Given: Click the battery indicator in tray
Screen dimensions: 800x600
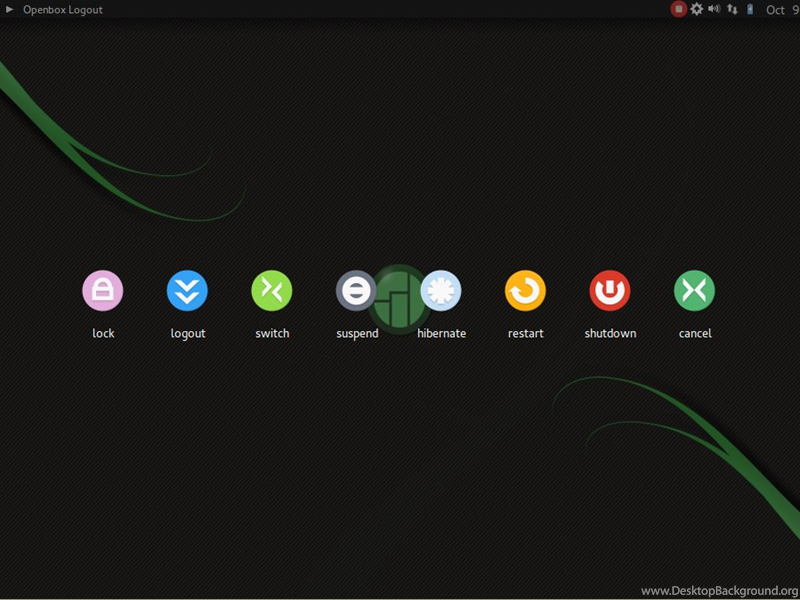Looking at the screenshot, I should click(x=750, y=9).
